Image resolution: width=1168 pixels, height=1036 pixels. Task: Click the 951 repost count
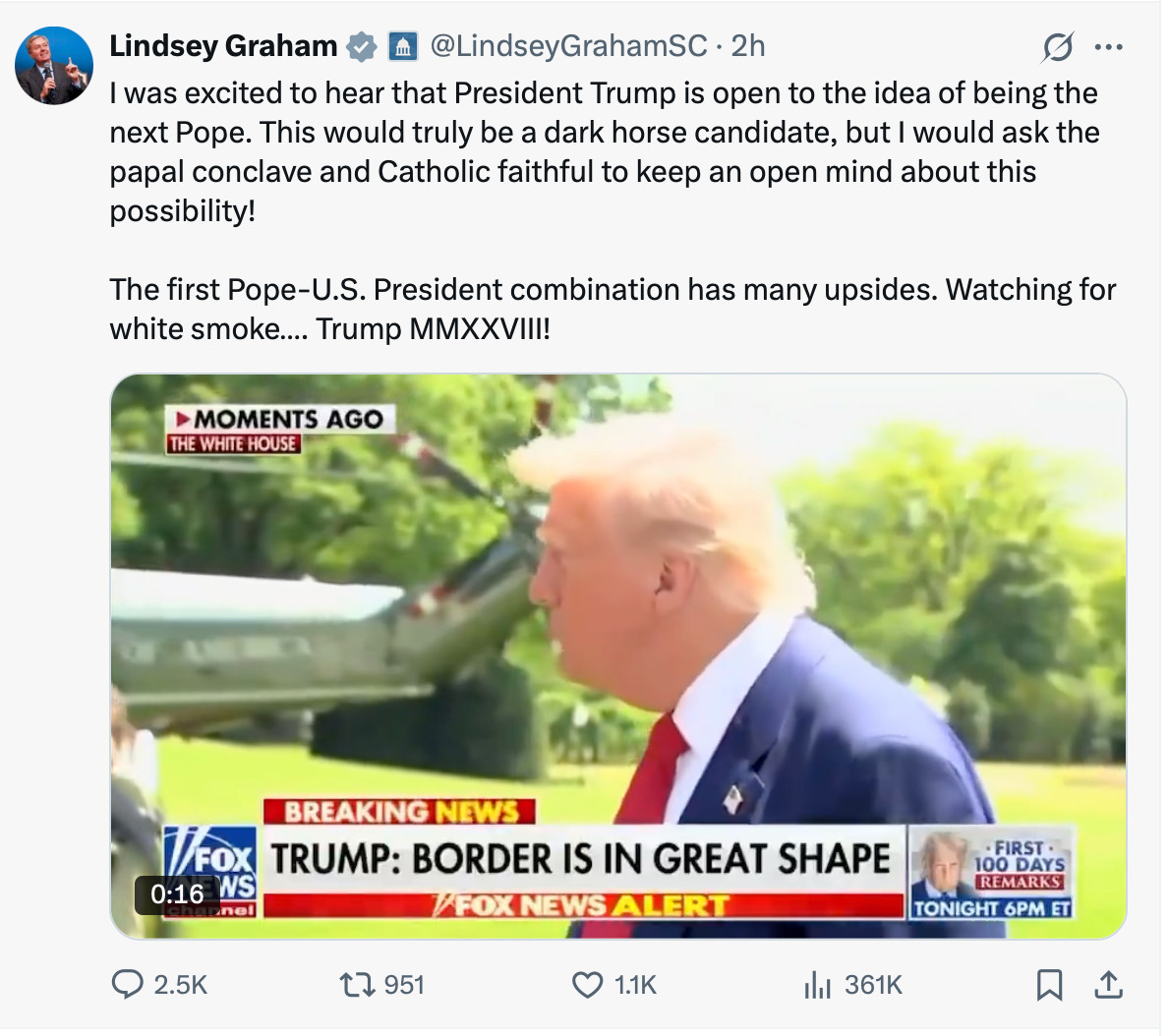pyautogui.click(x=404, y=985)
